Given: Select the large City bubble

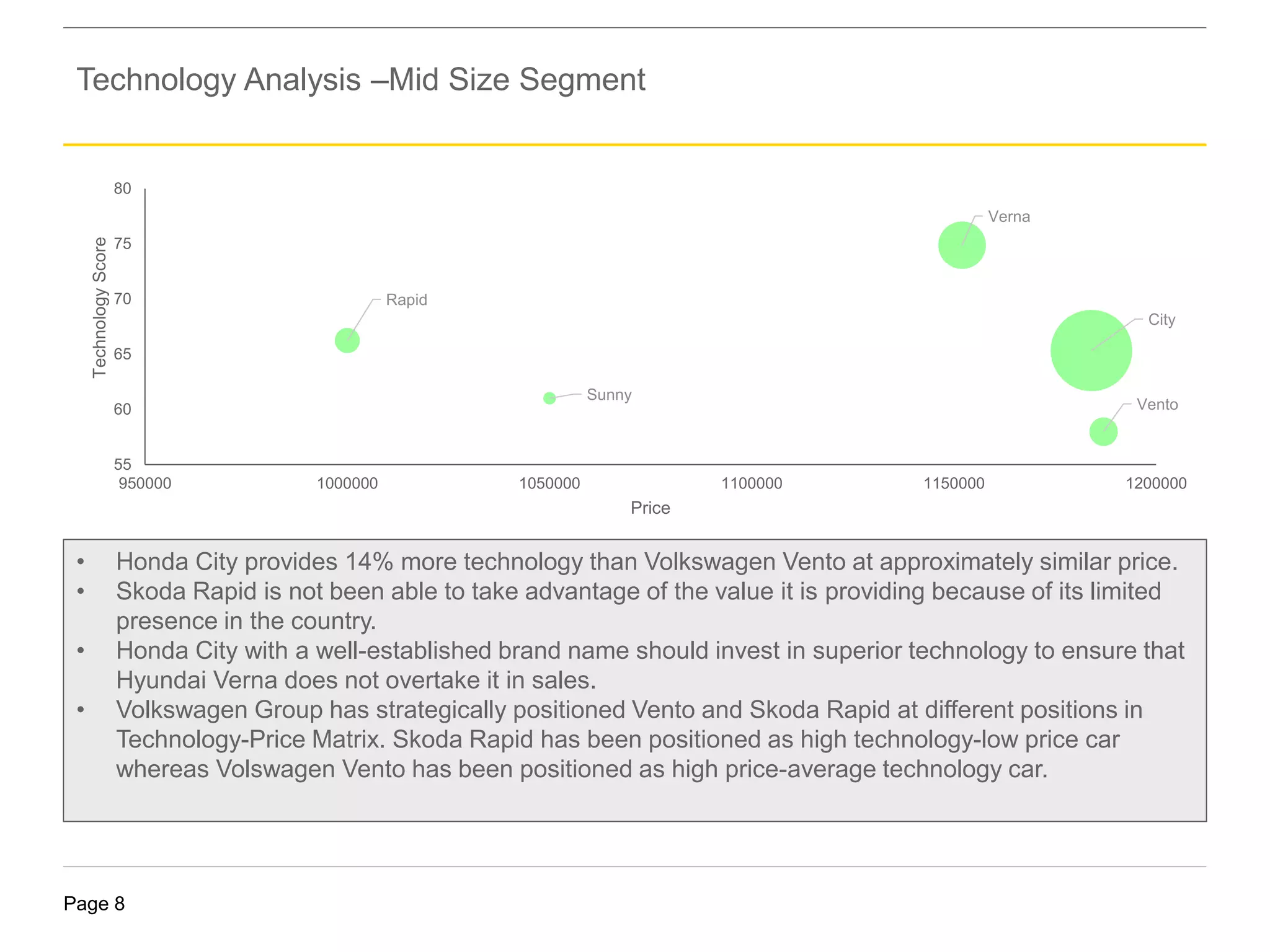Looking at the screenshot, I should point(1090,351).
